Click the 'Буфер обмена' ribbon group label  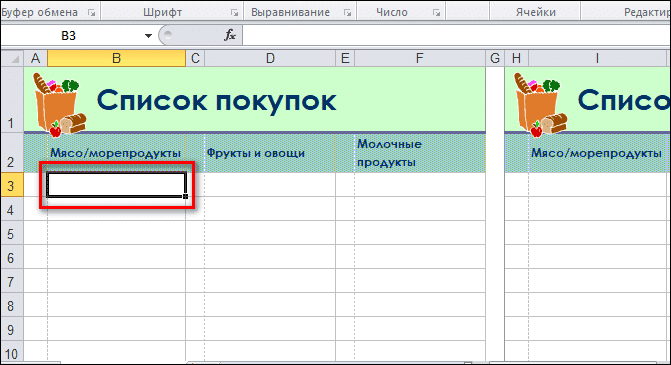(39, 12)
